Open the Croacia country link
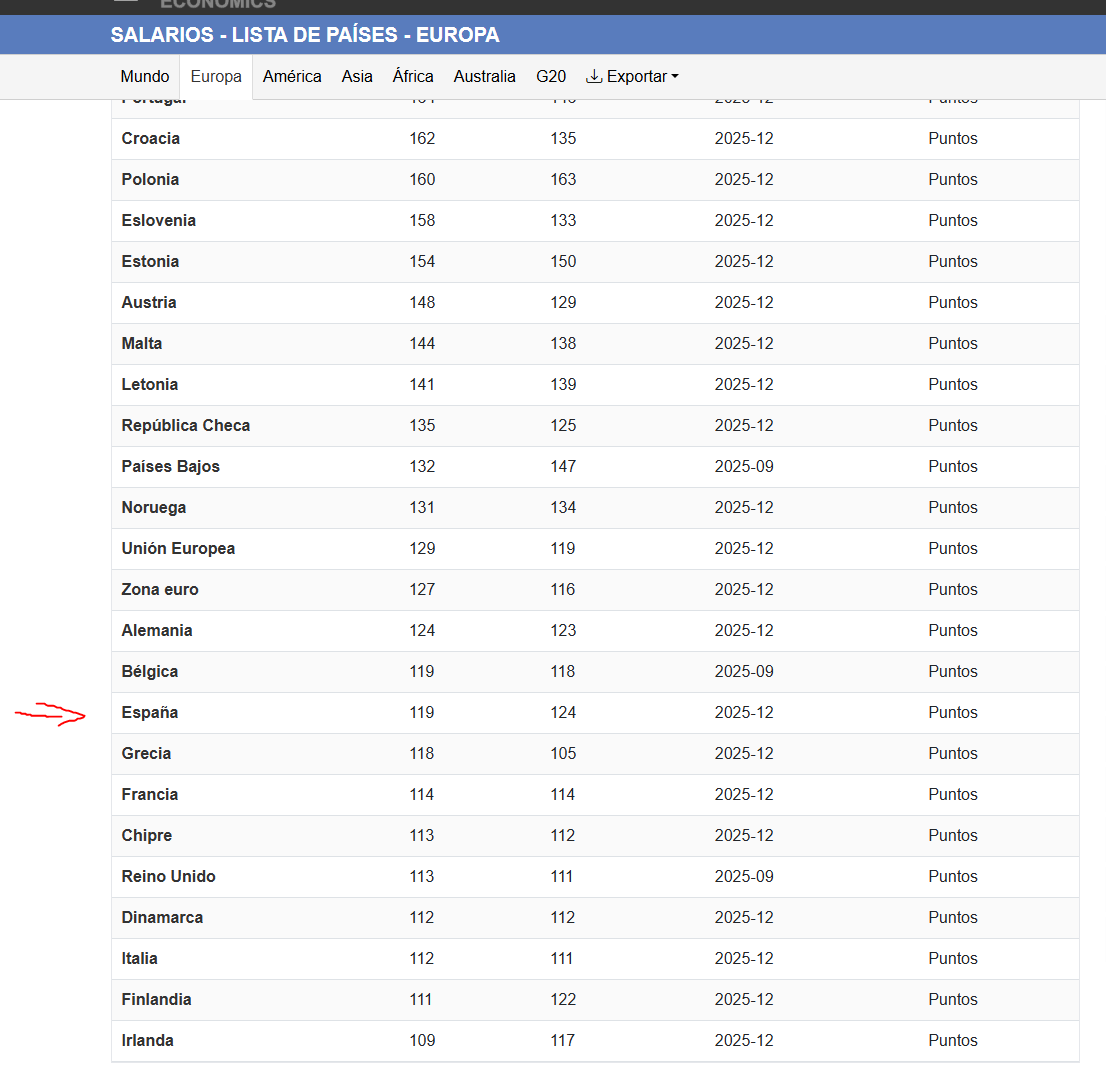1106x1083 pixels. tap(150, 138)
